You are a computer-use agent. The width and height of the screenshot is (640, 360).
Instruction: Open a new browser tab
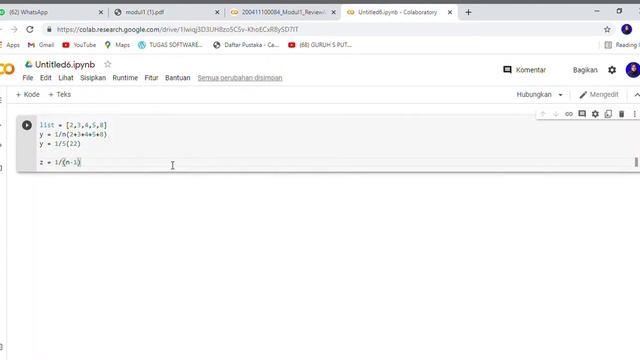[x=468, y=12]
